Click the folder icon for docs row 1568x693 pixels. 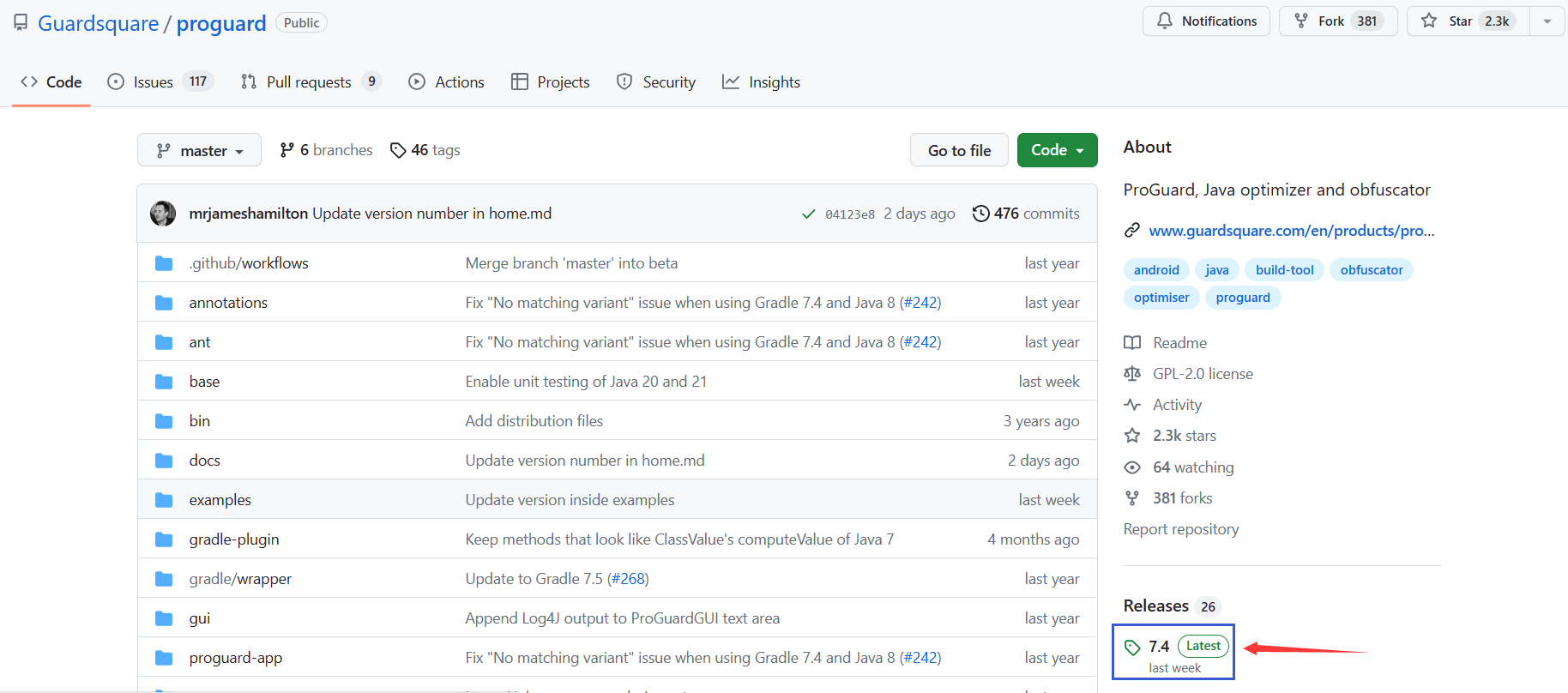click(164, 461)
